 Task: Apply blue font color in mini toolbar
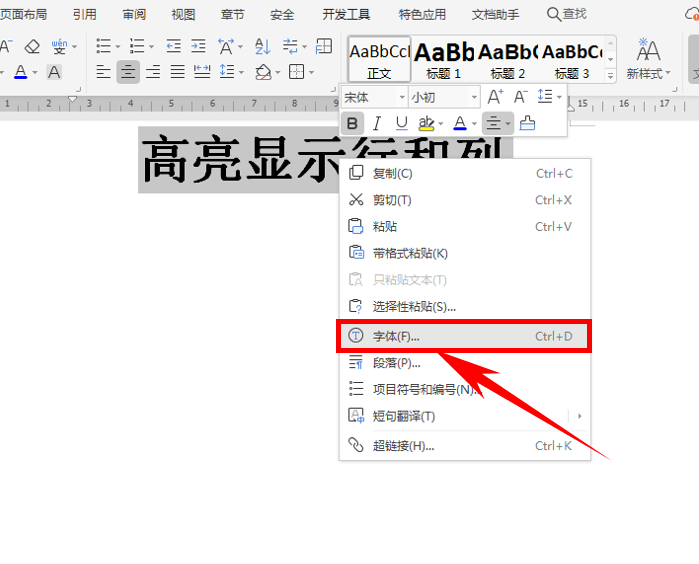point(460,123)
